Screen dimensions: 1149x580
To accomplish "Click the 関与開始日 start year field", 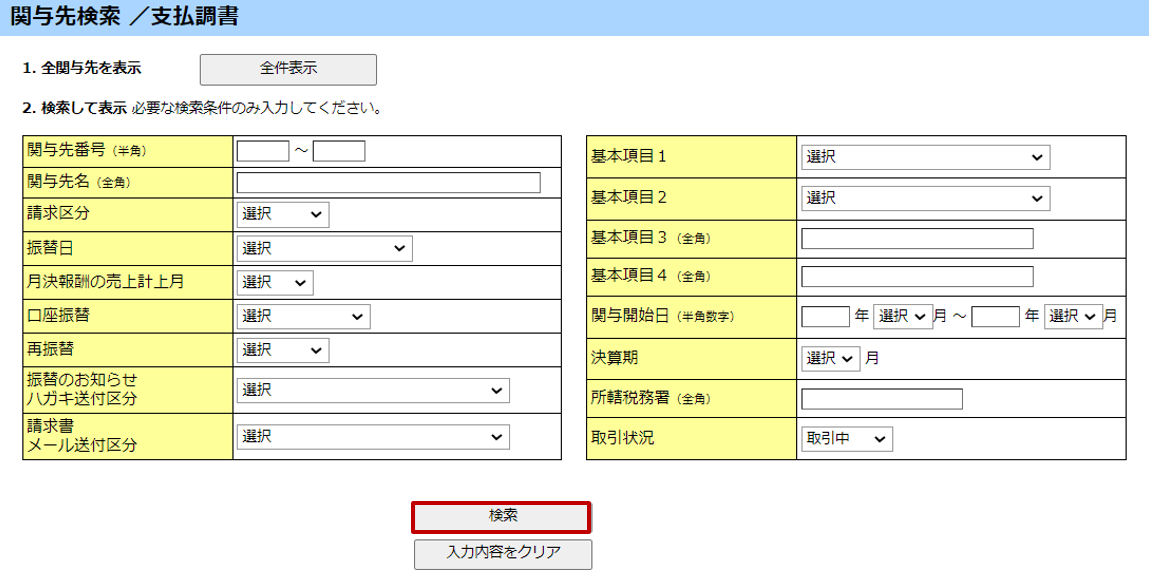I will (x=825, y=316).
